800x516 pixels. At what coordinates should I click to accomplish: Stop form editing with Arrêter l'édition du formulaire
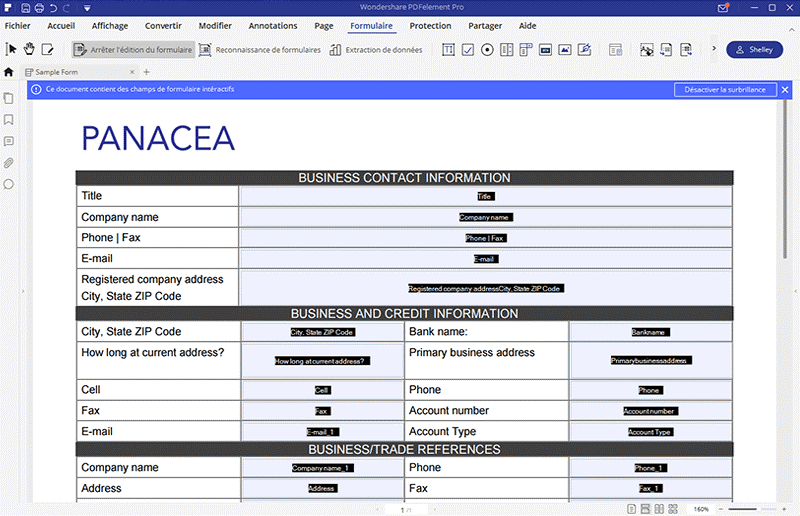click(133, 50)
